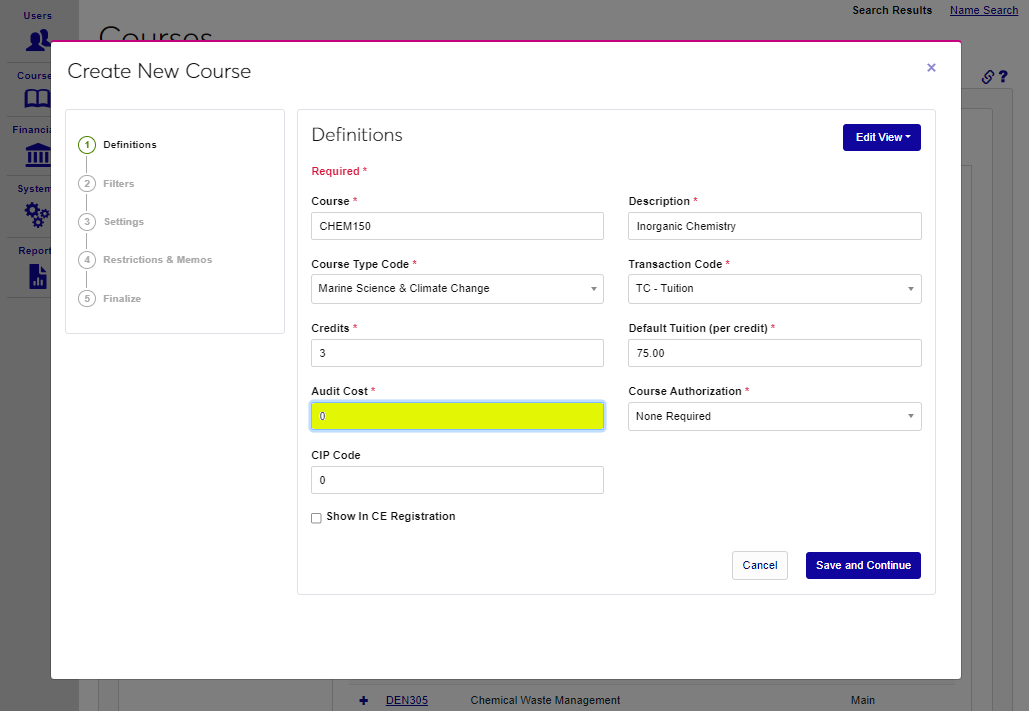Close the Create New Course dialog
Screen dimensions: 1029x711
[931, 68]
